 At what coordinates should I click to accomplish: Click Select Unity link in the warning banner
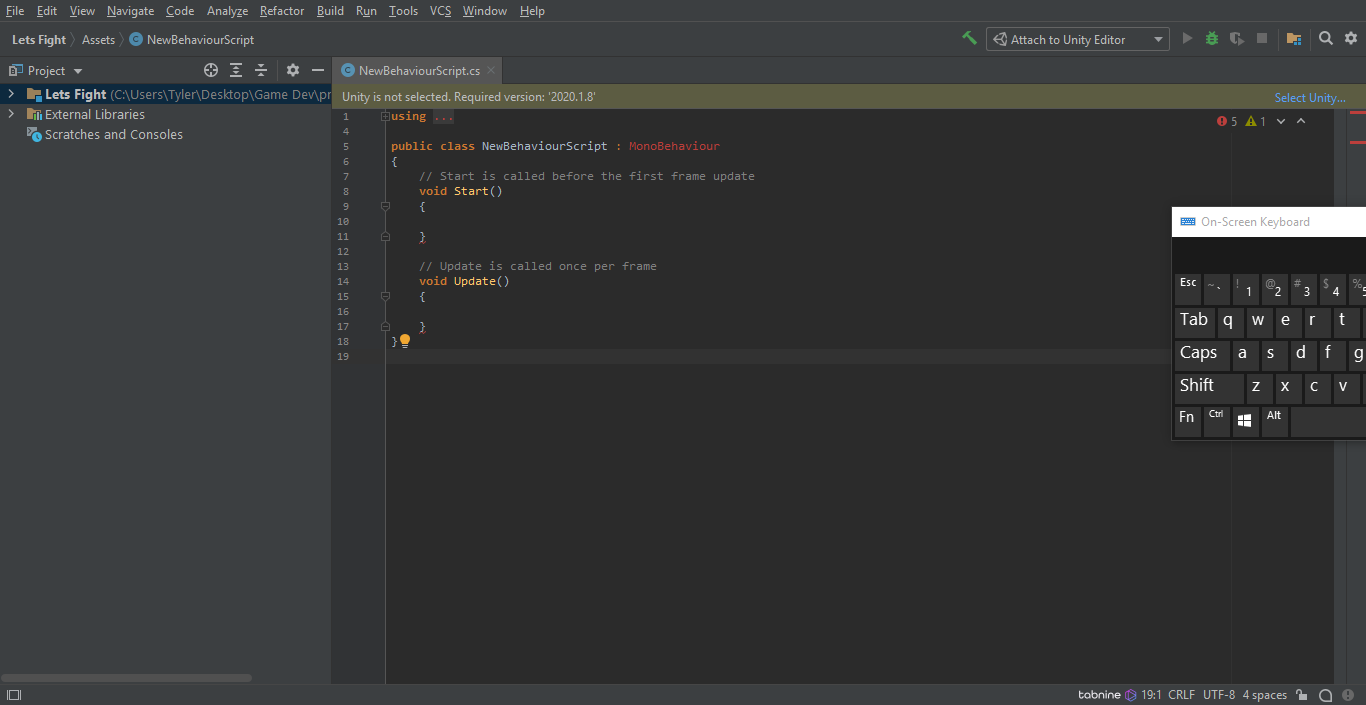tap(1310, 97)
